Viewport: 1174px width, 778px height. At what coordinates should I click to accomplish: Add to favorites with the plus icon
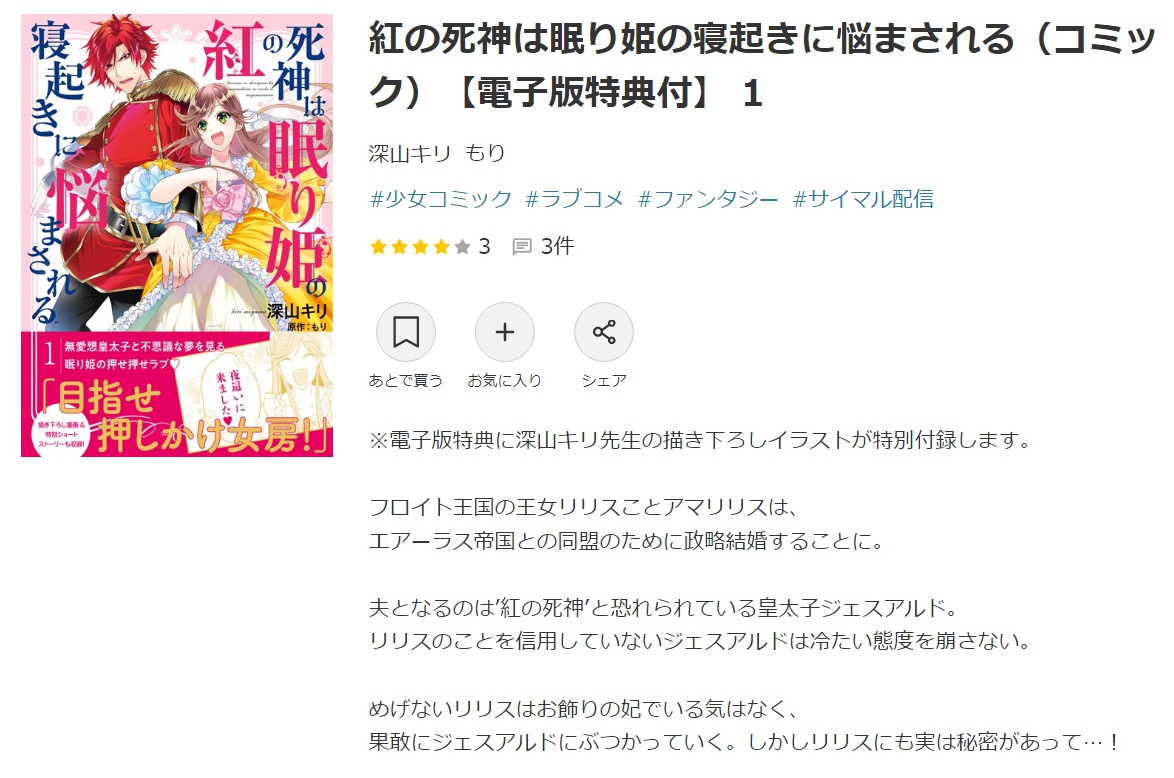tap(505, 332)
